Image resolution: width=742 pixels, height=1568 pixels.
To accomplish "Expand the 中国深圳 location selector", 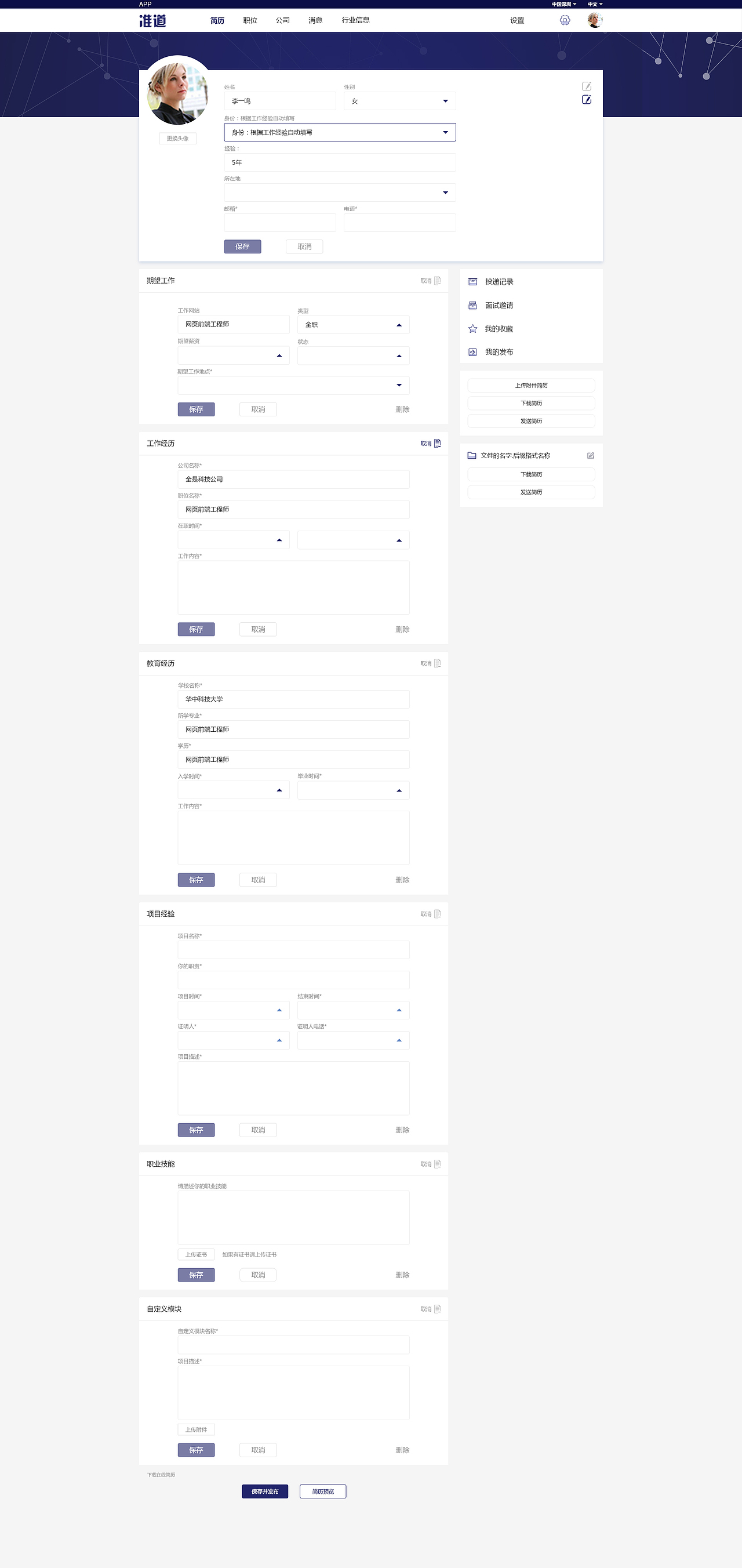I will point(563,4).
